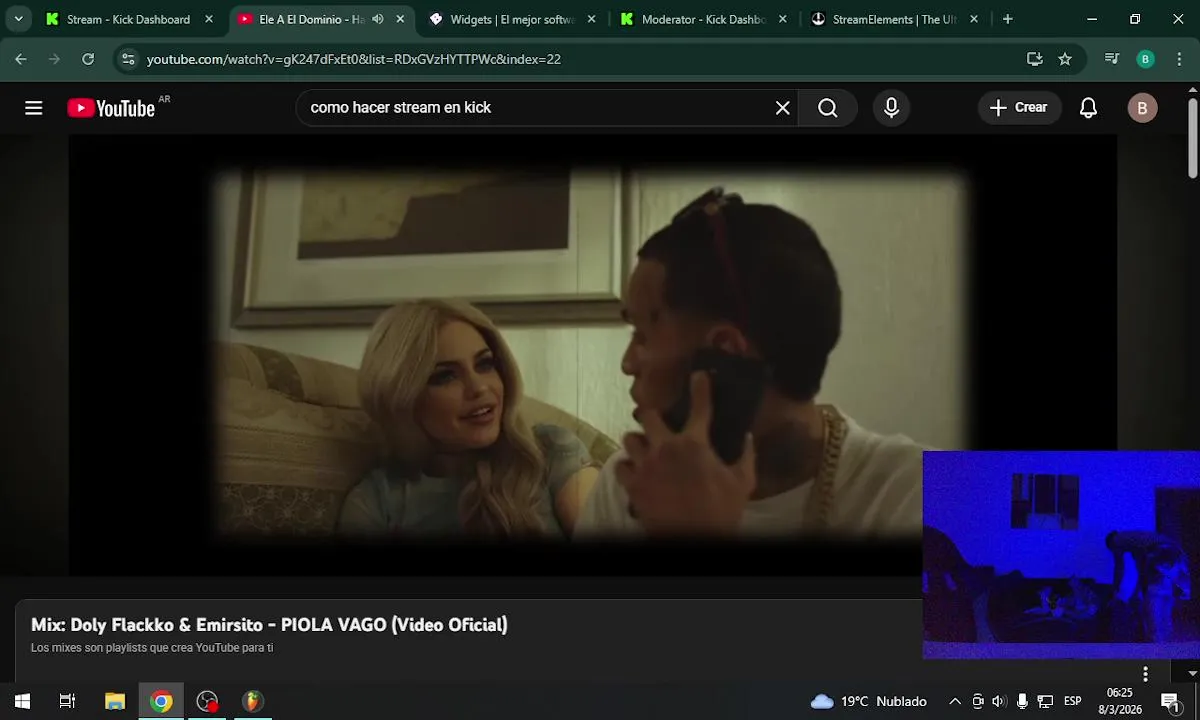Open the weather widget 19°C Nublado

869,701
